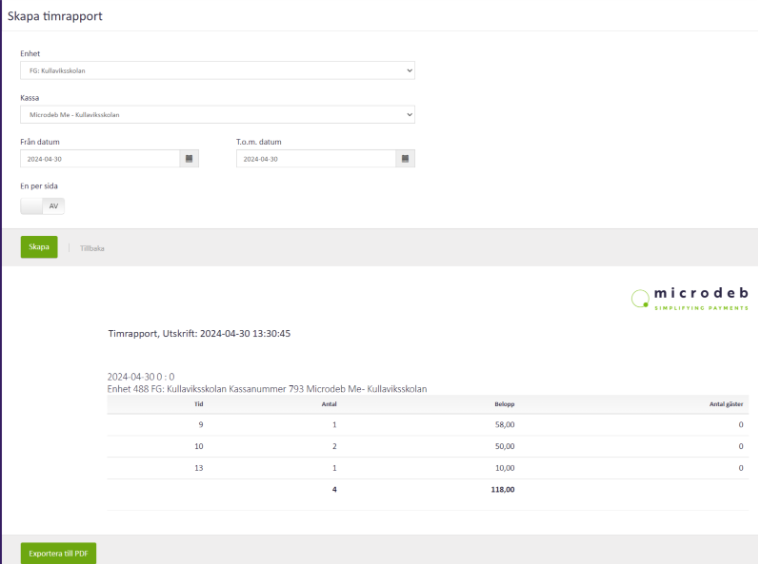Toggle the En per sida switch
Screen dimensions: 759x564
(42, 205)
